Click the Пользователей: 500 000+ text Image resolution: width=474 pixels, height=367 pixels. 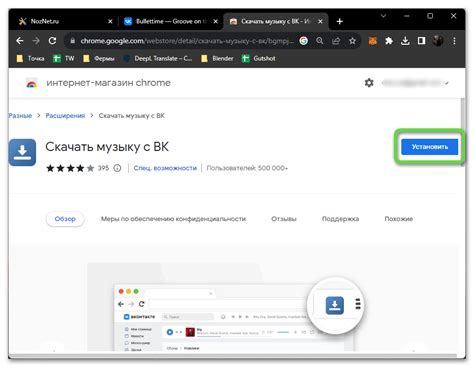click(x=247, y=168)
